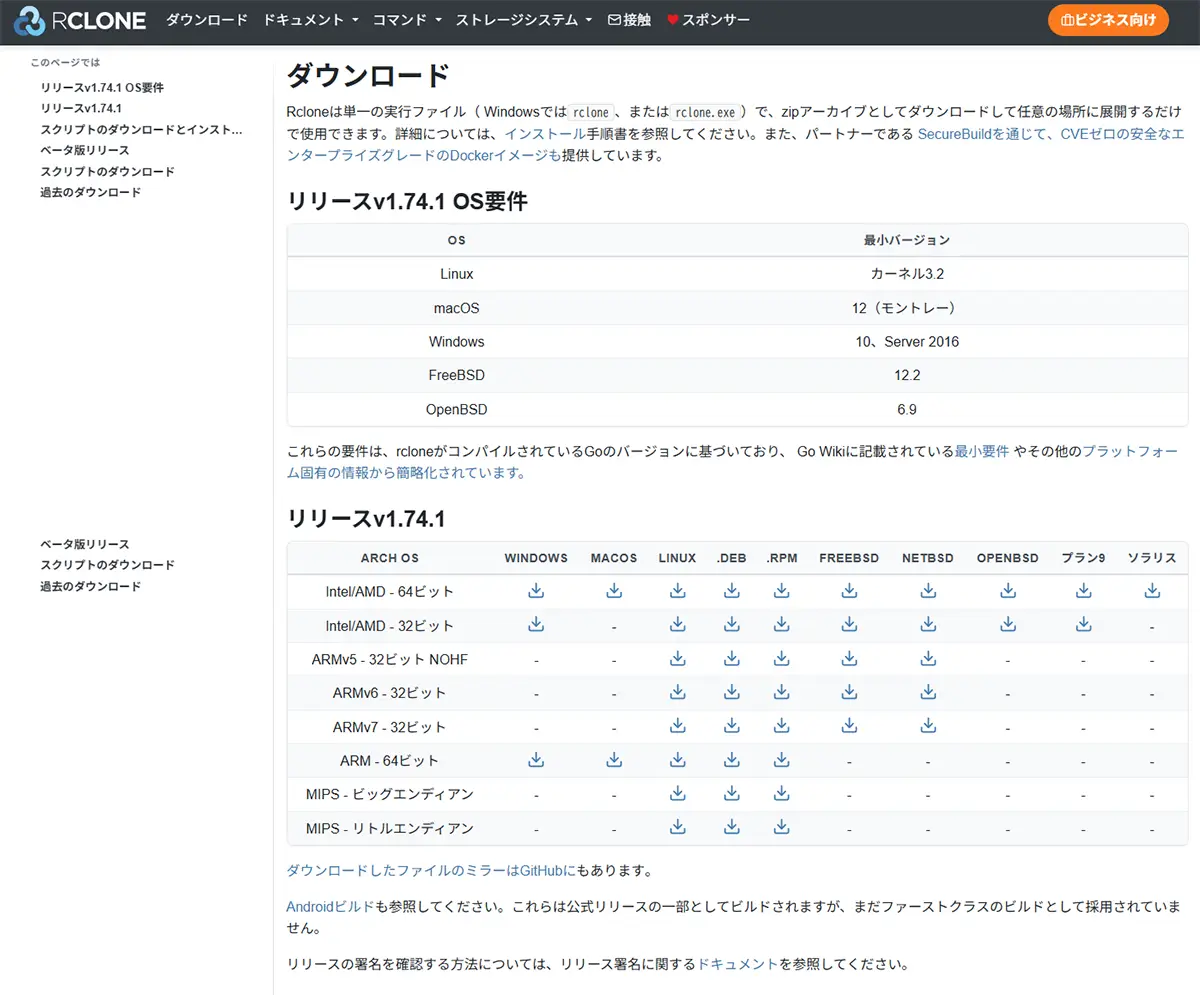
Task: Click the ARCH OS column header
Action: [x=390, y=558]
